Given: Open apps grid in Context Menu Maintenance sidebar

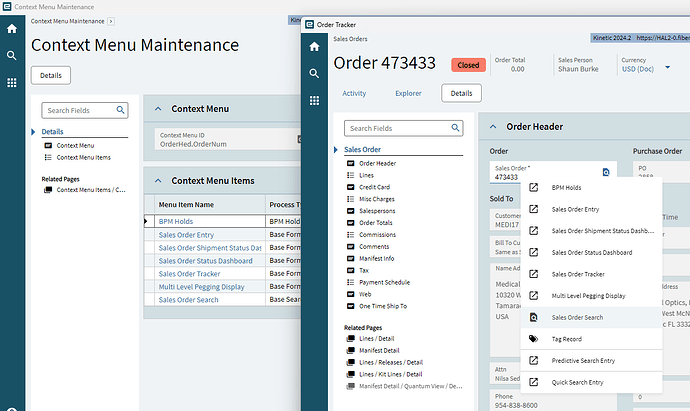Looking at the screenshot, I should coord(11,82).
